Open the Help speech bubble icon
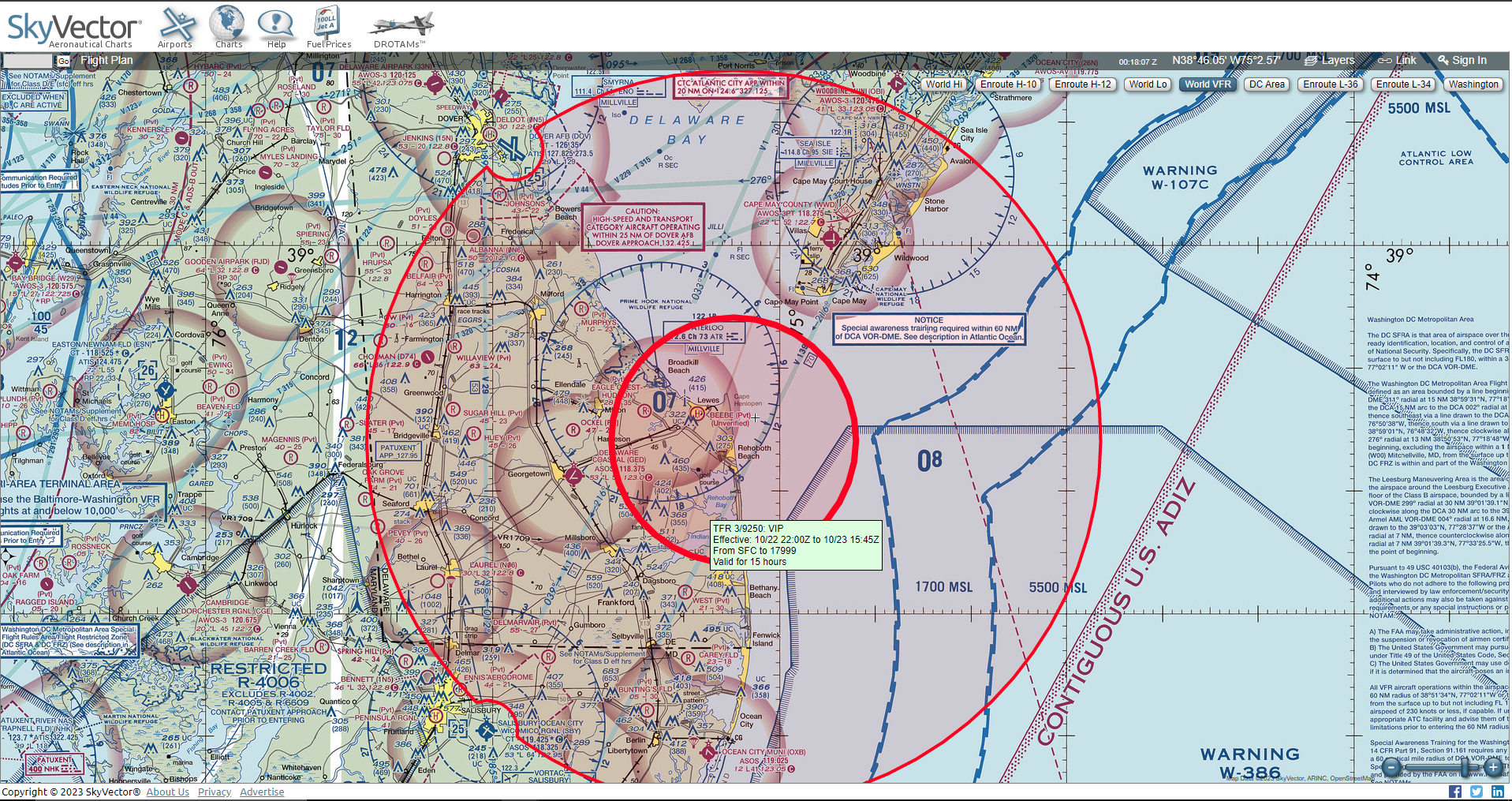Image resolution: width=1512 pixels, height=801 pixels. coord(276,24)
